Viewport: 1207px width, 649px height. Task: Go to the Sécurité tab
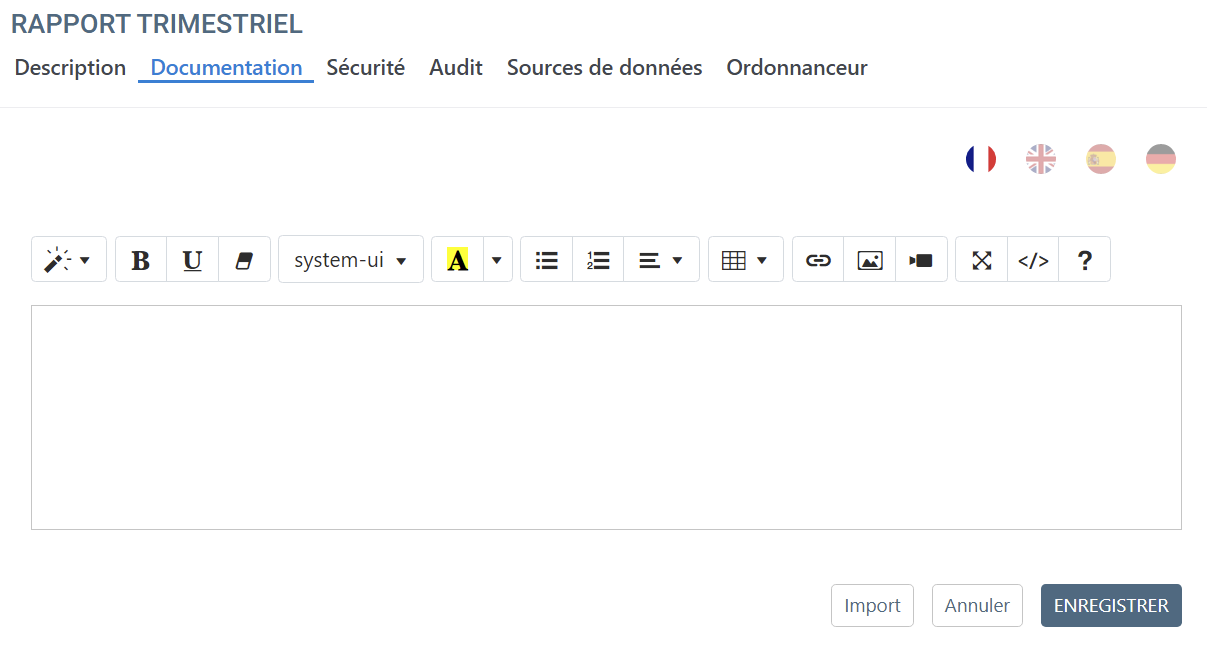[x=366, y=68]
